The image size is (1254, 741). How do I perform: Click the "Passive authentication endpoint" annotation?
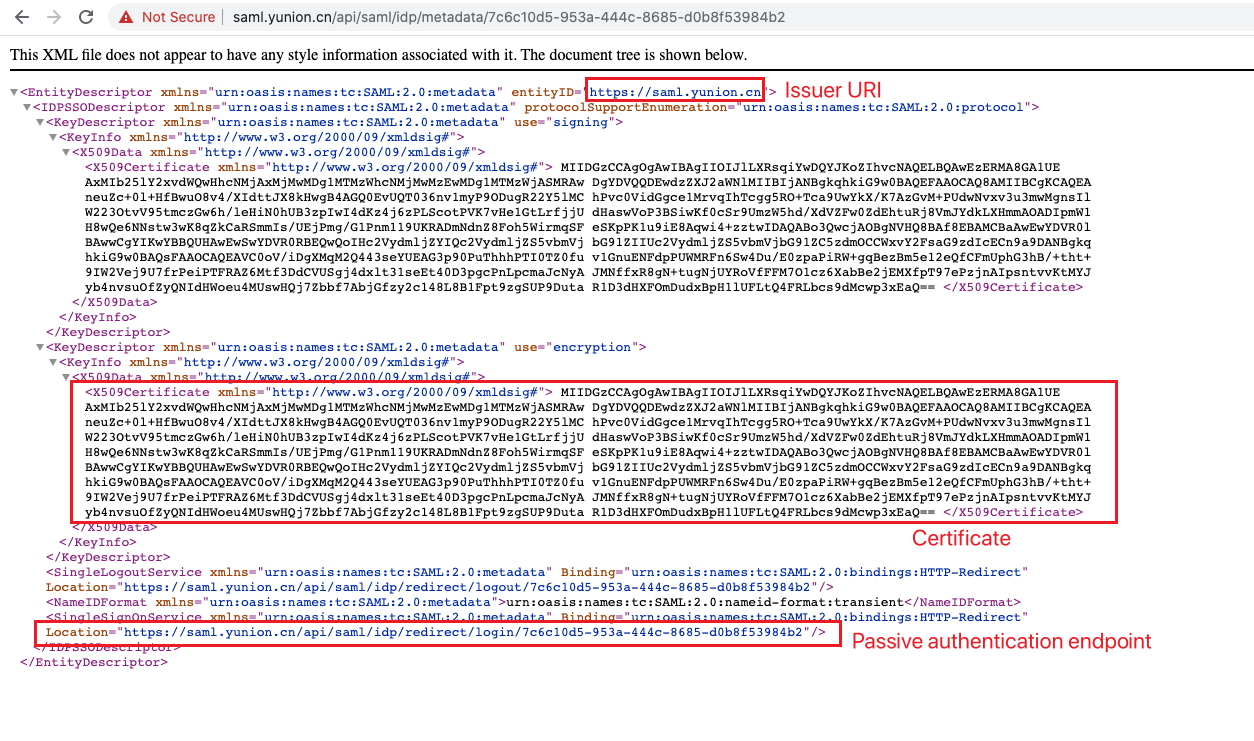click(x=1001, y=641)
